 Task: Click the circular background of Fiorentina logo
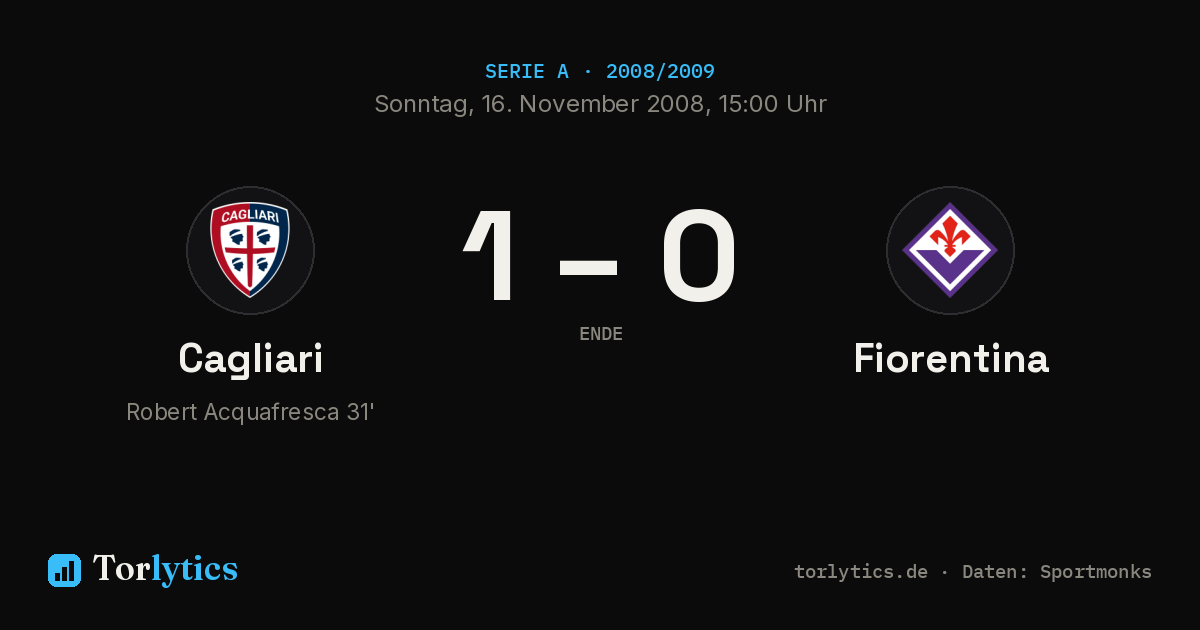pos(950,250)
